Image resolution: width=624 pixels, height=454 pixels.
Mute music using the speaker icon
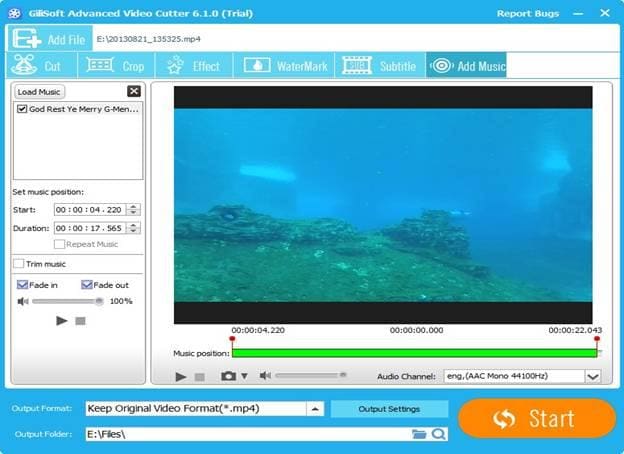point(23,301)
